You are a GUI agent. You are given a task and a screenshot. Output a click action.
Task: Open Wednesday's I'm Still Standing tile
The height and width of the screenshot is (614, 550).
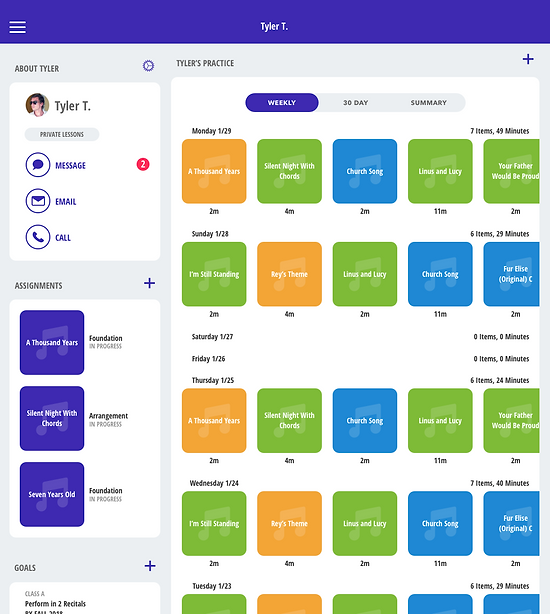click(214, 524)
